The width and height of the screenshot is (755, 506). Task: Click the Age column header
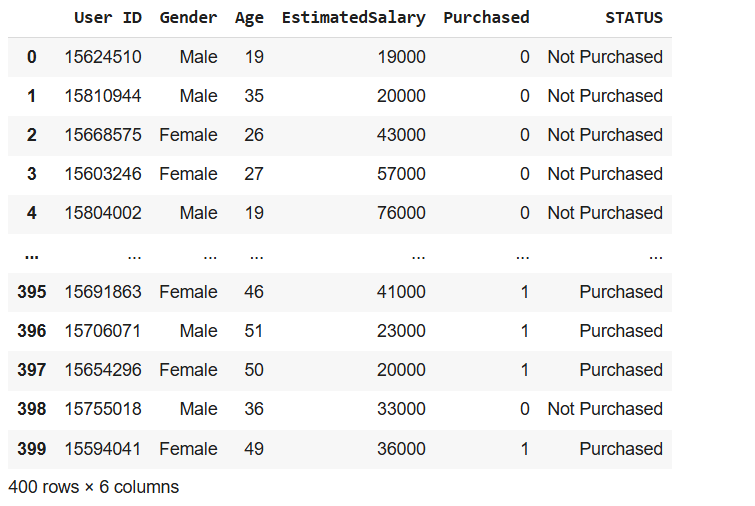(249, 17)
